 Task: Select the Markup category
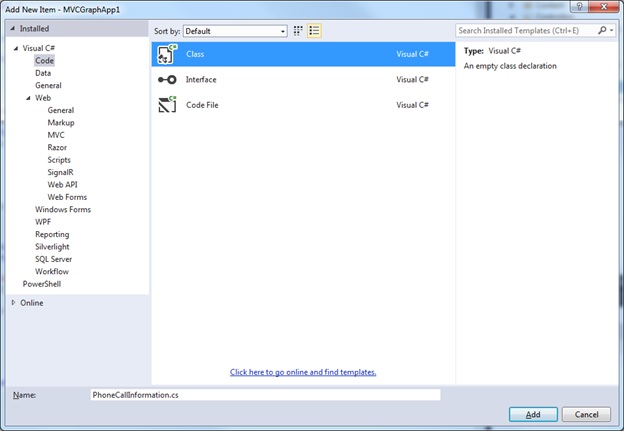click(61, 123)
